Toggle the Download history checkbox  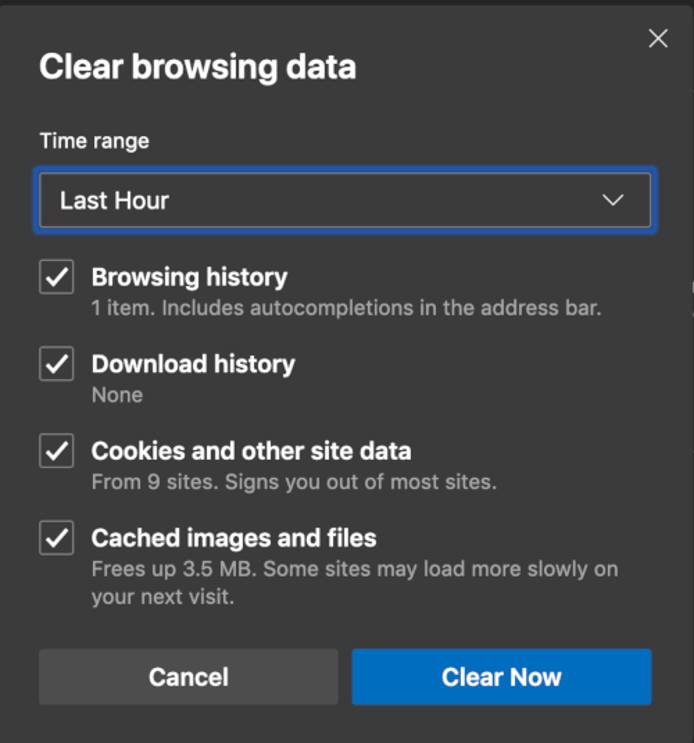(56, 364)
